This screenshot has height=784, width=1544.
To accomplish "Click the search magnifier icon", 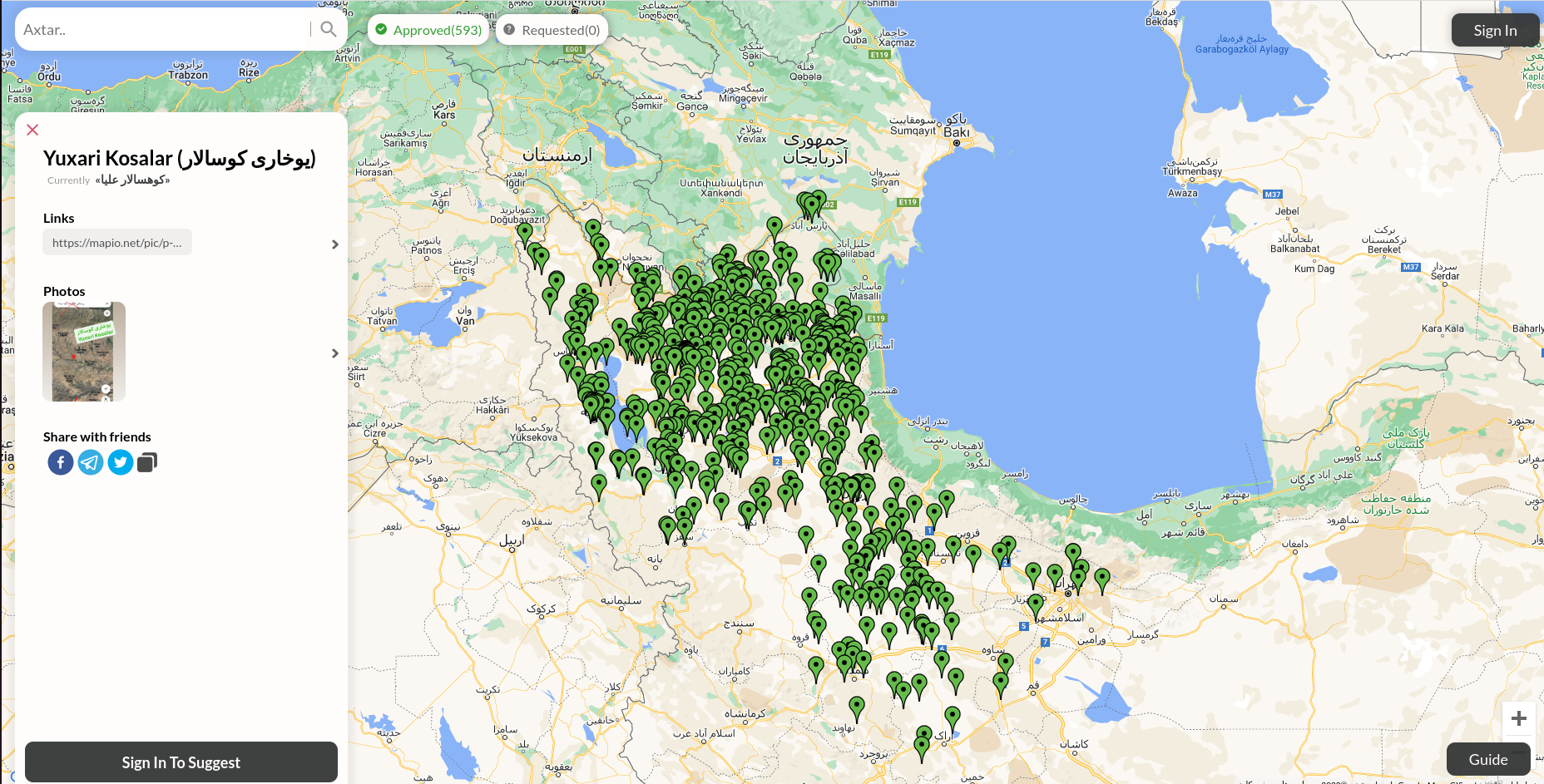I will [329, 30].
